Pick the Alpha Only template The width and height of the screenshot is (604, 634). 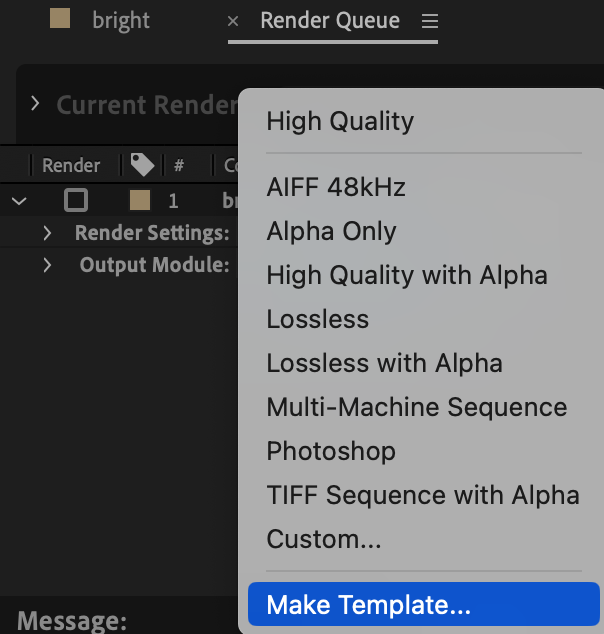[331, 231]
